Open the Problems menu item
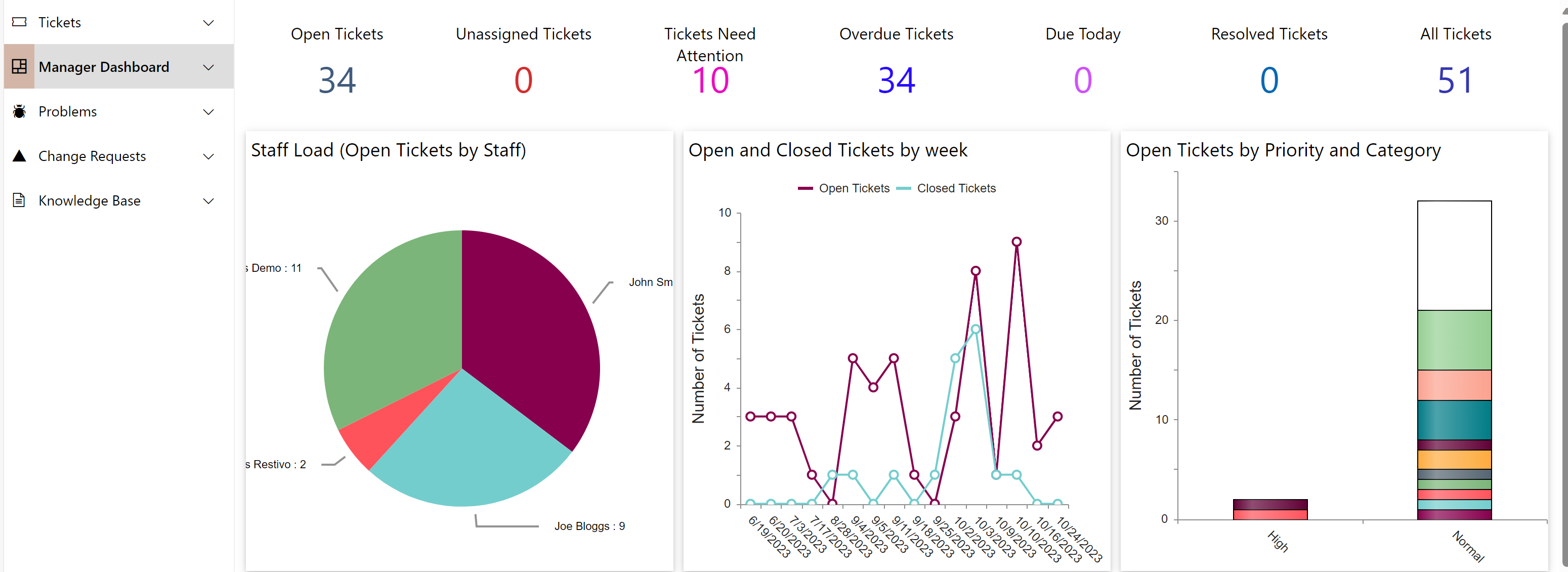The image size is (1568, 572). (68, 111)
